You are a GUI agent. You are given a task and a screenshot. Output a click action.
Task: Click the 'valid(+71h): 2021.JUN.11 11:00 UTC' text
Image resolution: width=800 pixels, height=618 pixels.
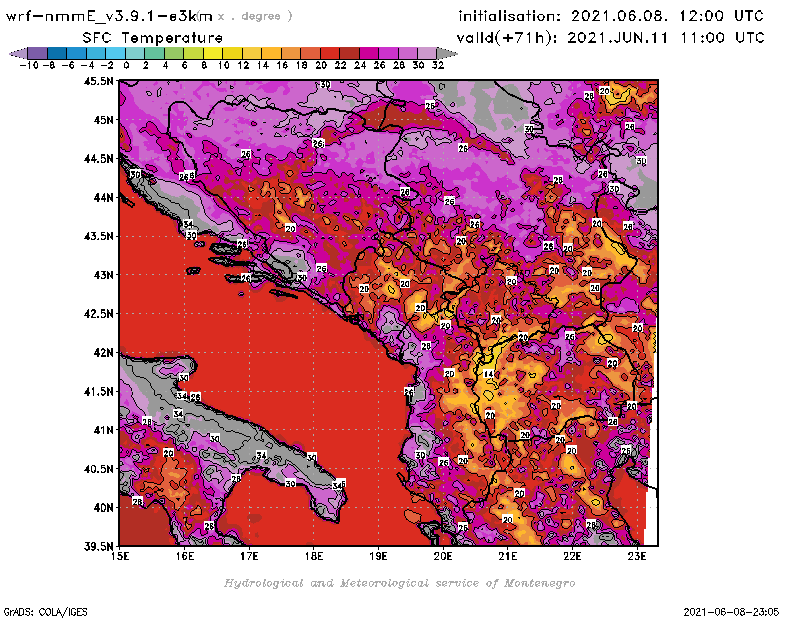tap(610, 37)
